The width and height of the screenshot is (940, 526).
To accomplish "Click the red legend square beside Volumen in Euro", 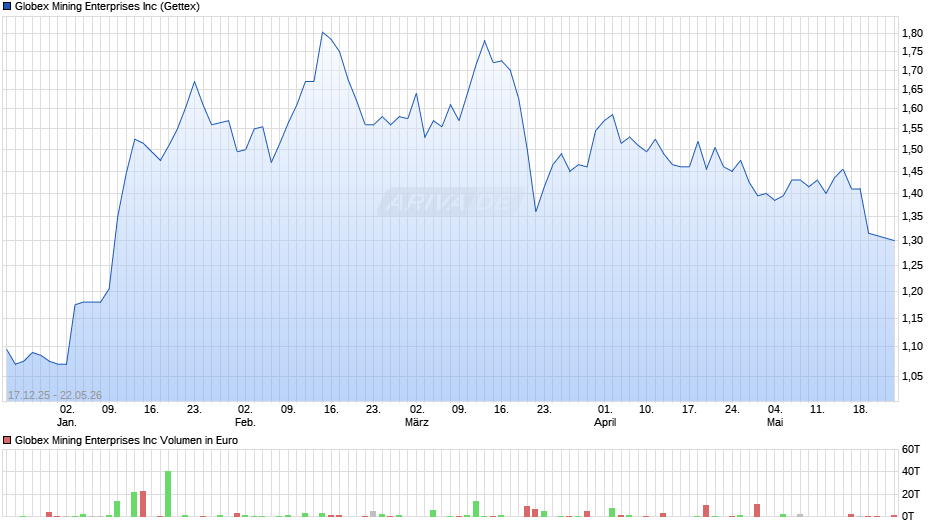I will coord(7,440).
